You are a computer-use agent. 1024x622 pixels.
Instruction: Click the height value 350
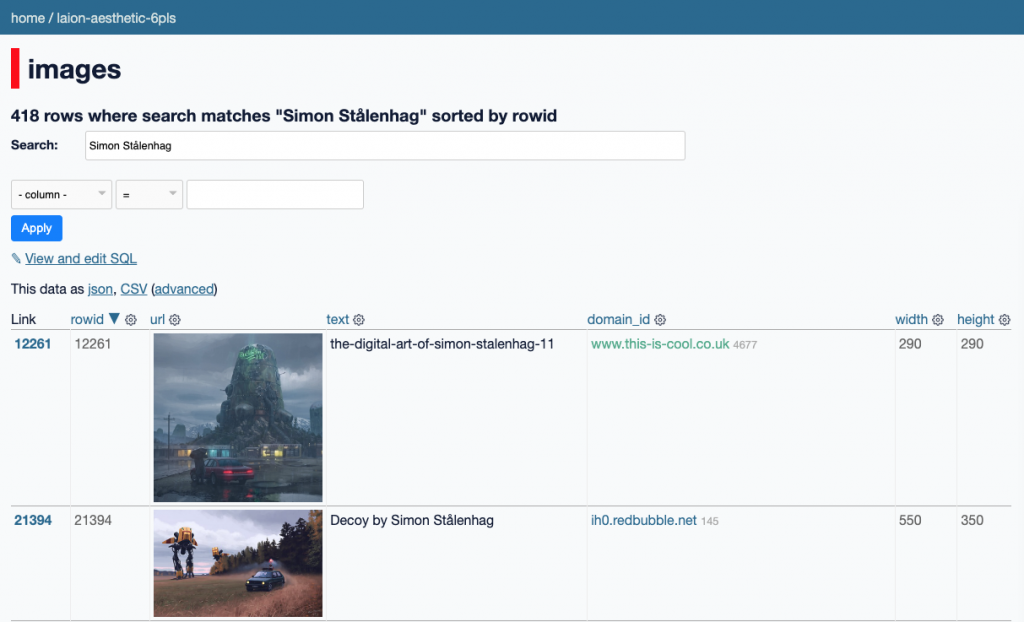coord(972,521)
